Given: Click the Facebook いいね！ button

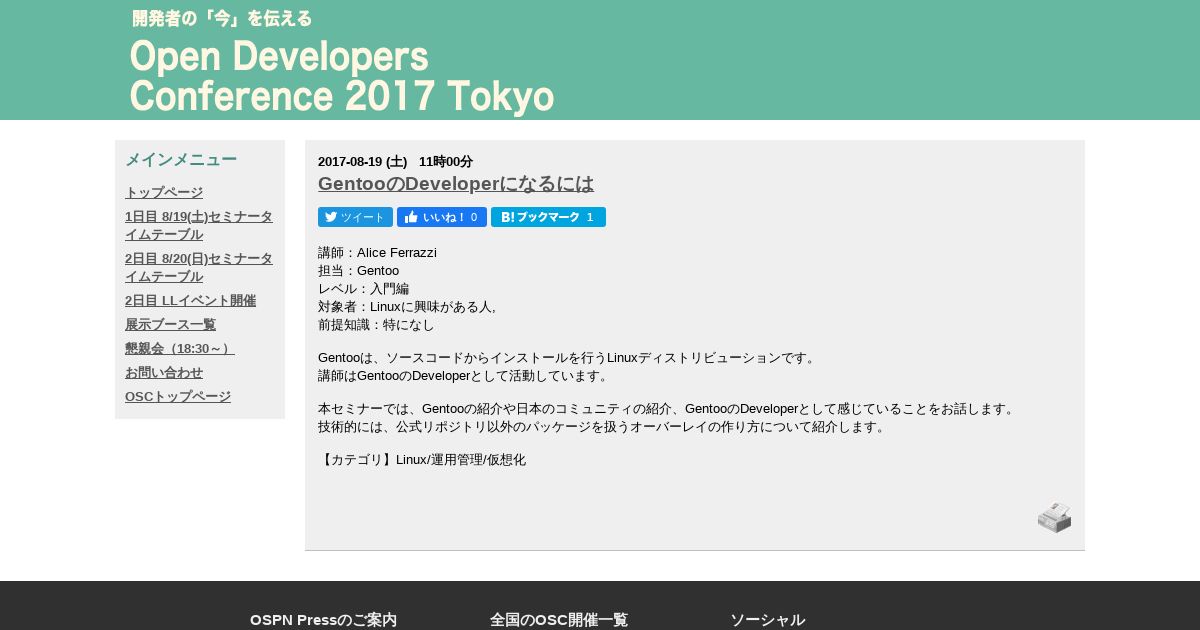Looking at the screenshot, I should pyautogui.click(x=442, y=217).
